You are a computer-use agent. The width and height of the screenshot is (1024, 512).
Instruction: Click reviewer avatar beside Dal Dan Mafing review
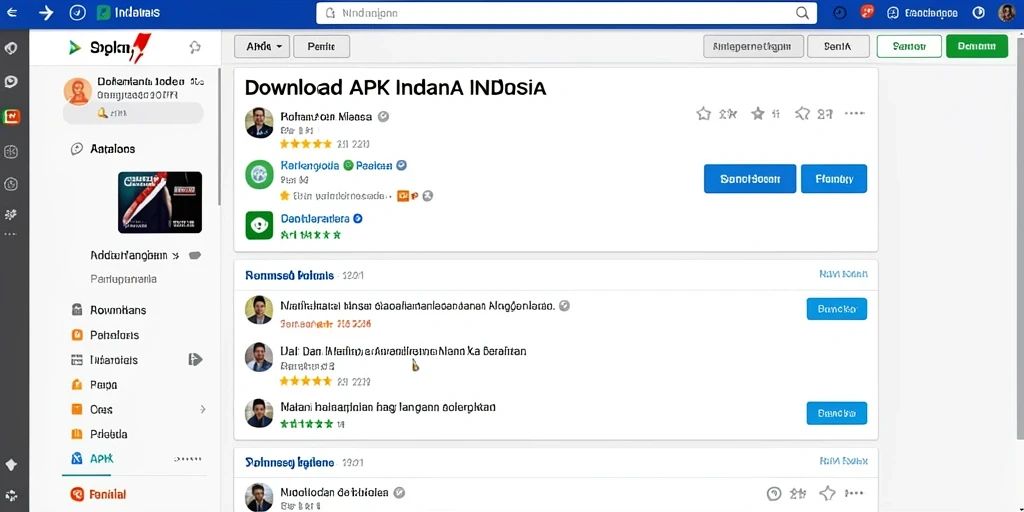pyautogui.click(x=259, y=357)
